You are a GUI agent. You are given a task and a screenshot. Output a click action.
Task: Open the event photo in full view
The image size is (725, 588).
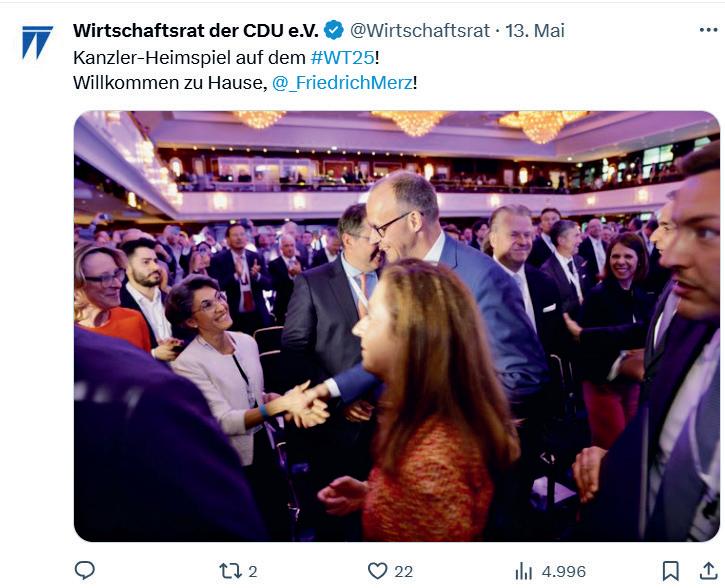(397, 326)
